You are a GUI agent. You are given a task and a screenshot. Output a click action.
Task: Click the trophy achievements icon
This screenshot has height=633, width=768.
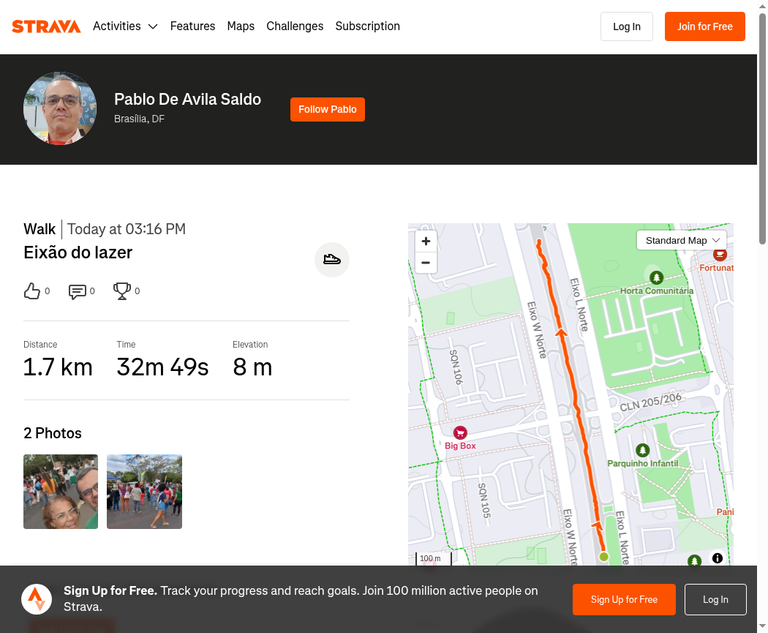coord(121,291)
